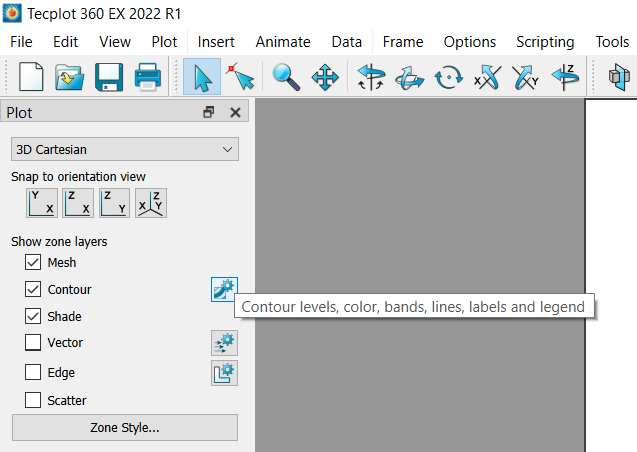Select the Y-axis rotate tool
Viewport: 637px width, 452px height.
[526, 77]
